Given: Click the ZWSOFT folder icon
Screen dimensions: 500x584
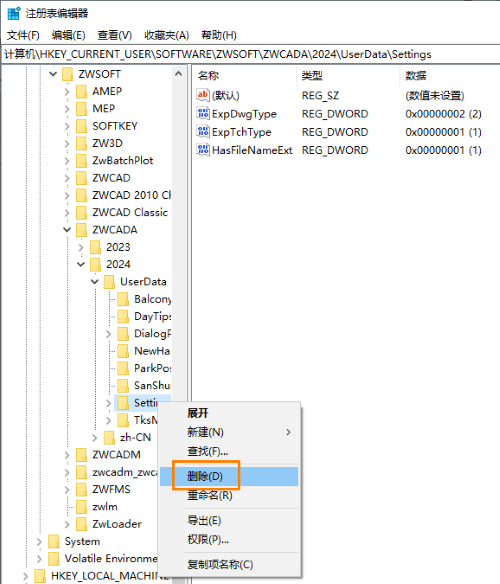Looking at the screenshot, I should point(67,74).
